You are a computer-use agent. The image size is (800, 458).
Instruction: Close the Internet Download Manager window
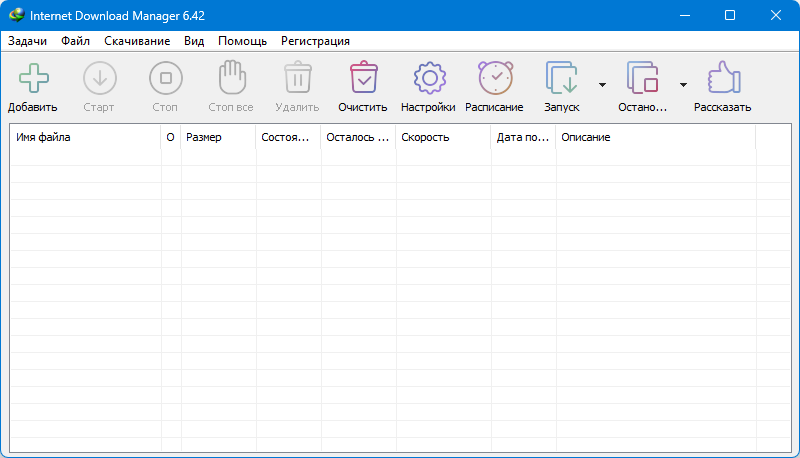point(776,15)
